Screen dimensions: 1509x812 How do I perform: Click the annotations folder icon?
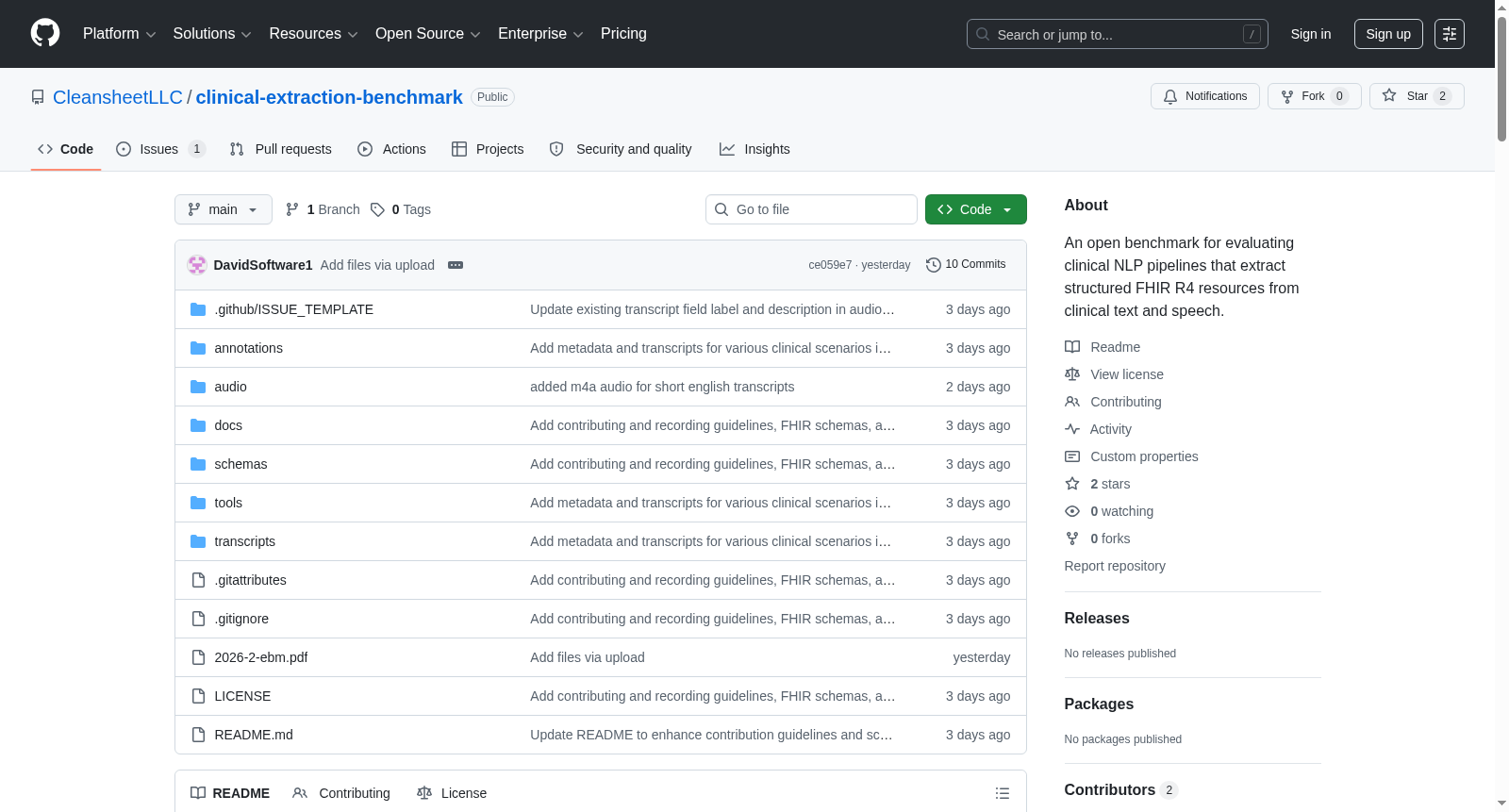pos(198,348)
